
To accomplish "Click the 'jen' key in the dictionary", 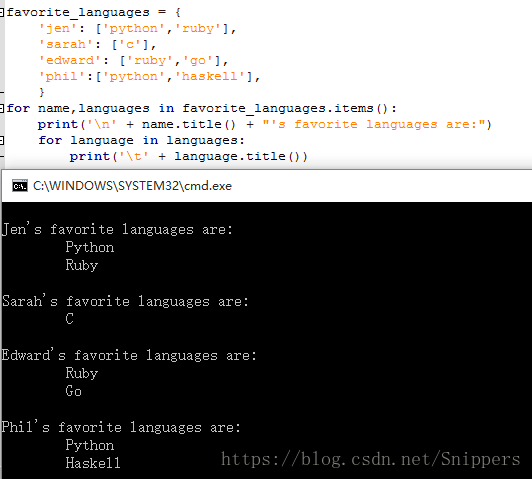I will (x=58, y=28).
